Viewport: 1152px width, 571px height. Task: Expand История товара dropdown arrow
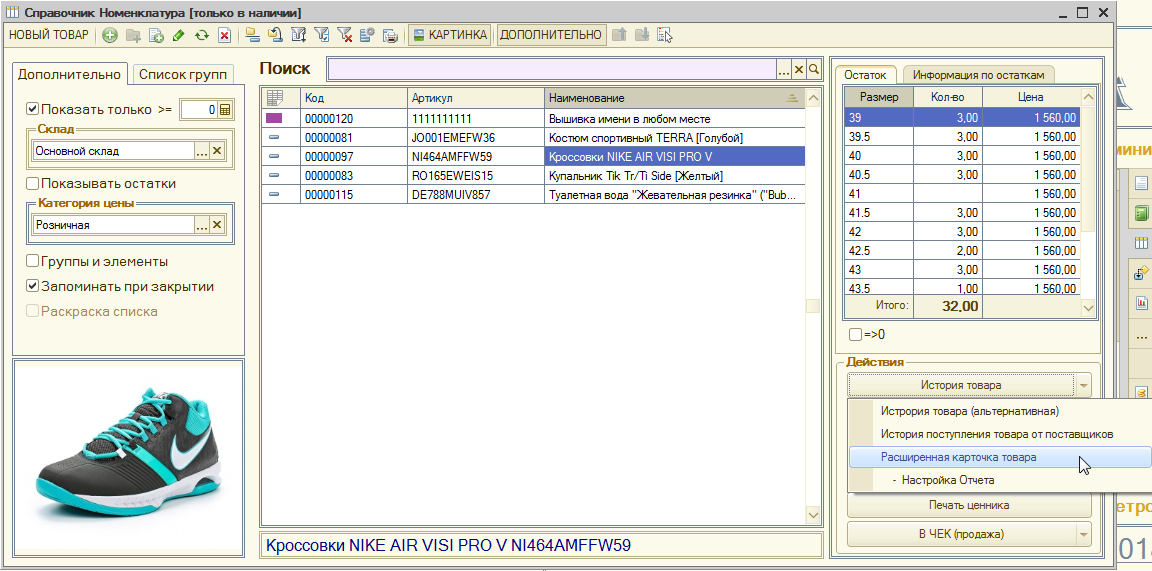(1084, 385)
